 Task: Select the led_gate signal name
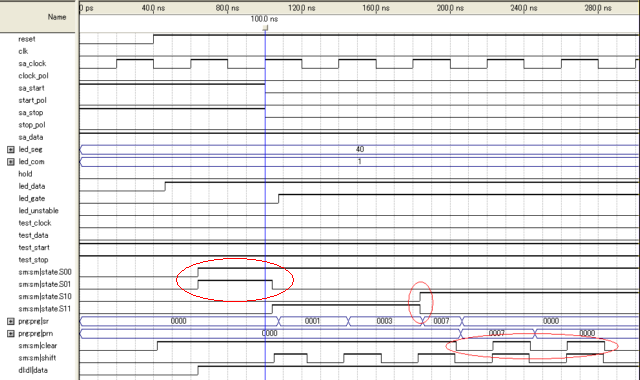point(31,199)
